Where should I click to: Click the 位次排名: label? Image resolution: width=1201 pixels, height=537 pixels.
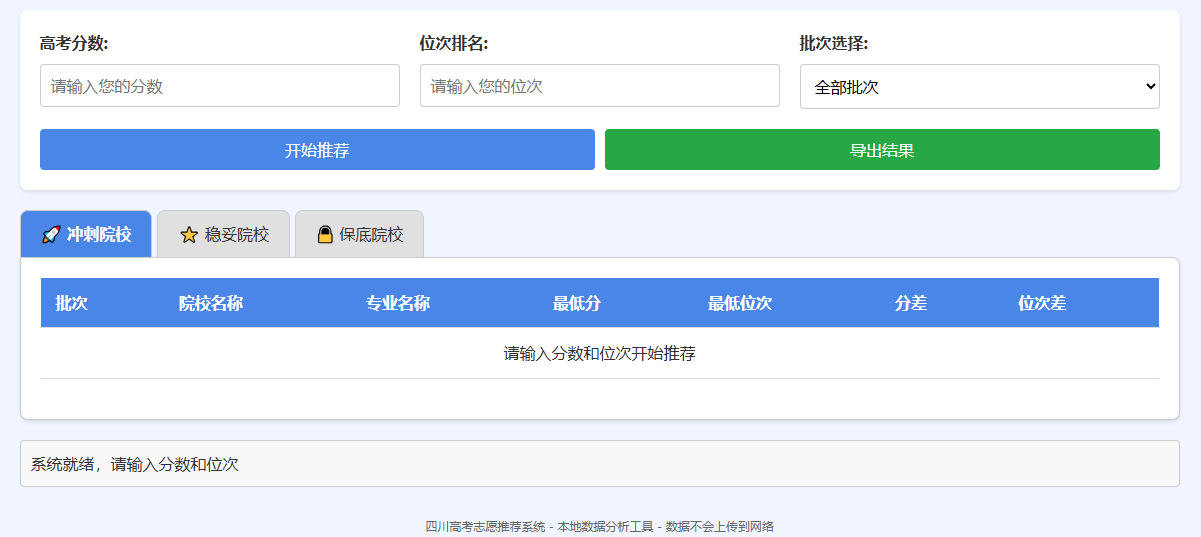454,43
